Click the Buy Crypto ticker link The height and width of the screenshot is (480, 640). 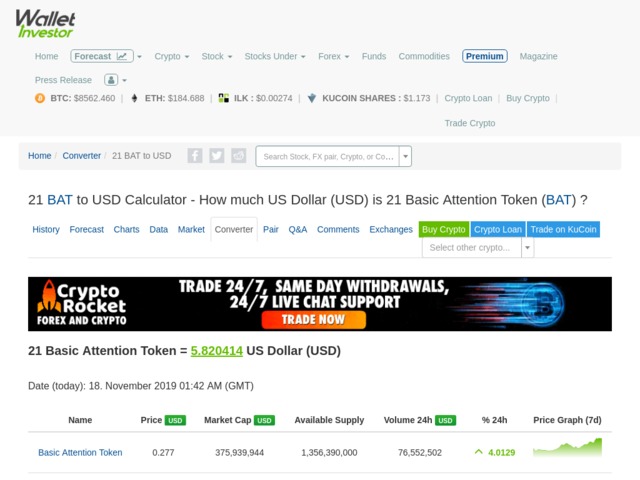pos(528,98)
